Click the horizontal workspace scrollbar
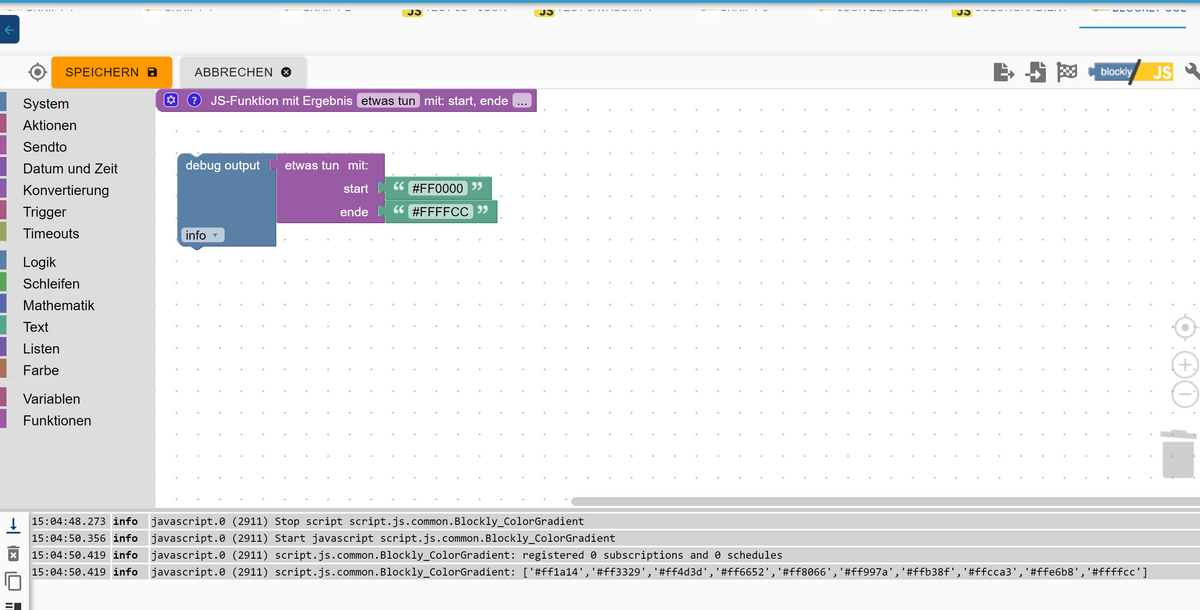Screen dimensions: 1200x610 pyautogui.click(x=885, y=501)
